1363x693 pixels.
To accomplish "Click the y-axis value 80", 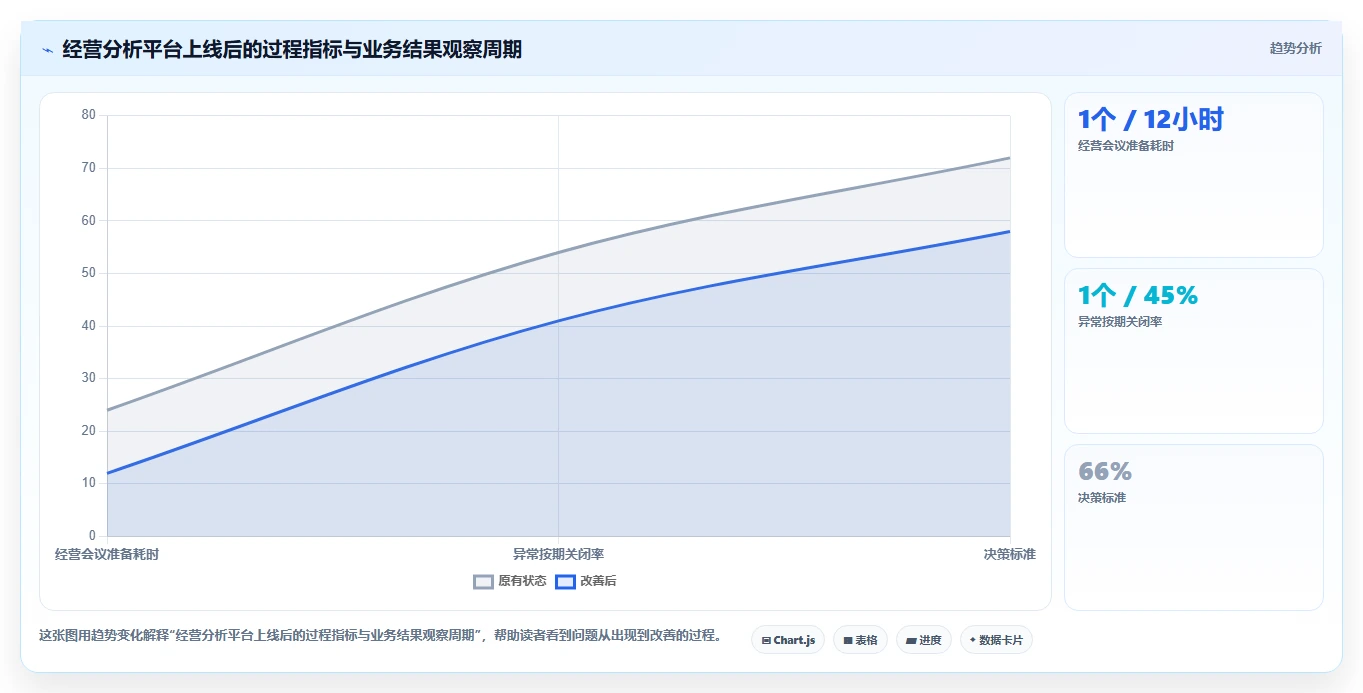I will coord(89,115).
